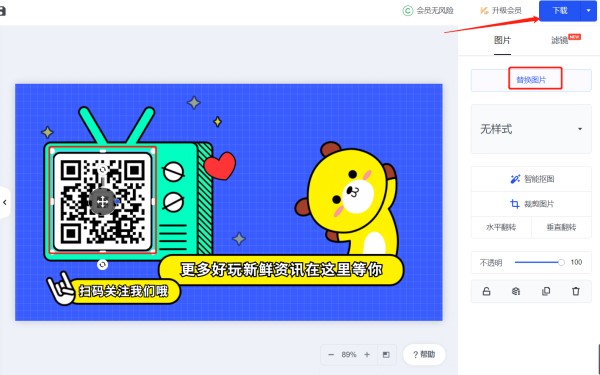The width and height of the screenshot is (600, 375).
Task: Click the duplicate copy icon
Action: (x=546, y=291)
